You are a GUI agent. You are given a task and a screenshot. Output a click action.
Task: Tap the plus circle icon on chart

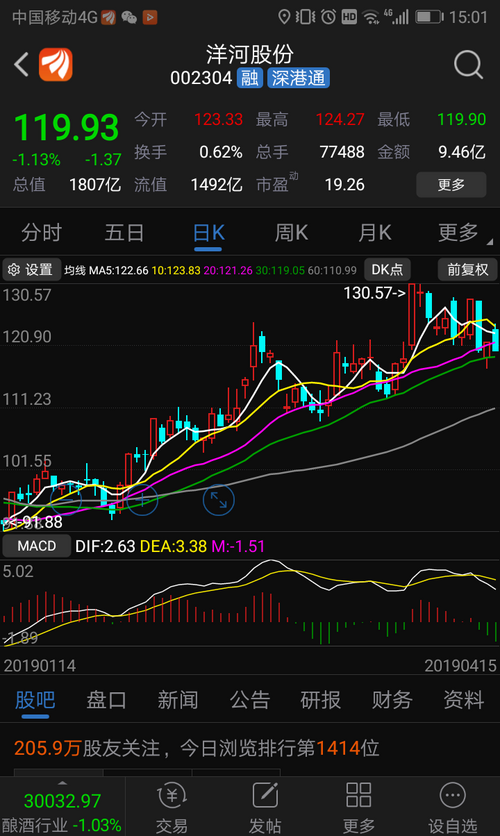pyautogui.click(x=142, y=500)
